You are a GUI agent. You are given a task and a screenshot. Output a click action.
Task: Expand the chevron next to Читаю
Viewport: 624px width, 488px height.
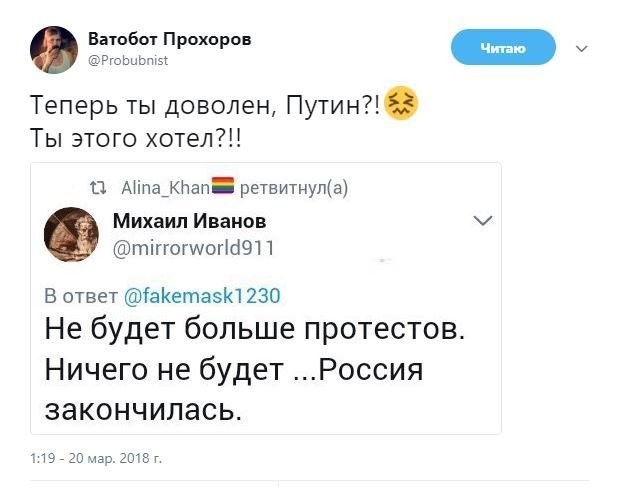tap(582, 47)
